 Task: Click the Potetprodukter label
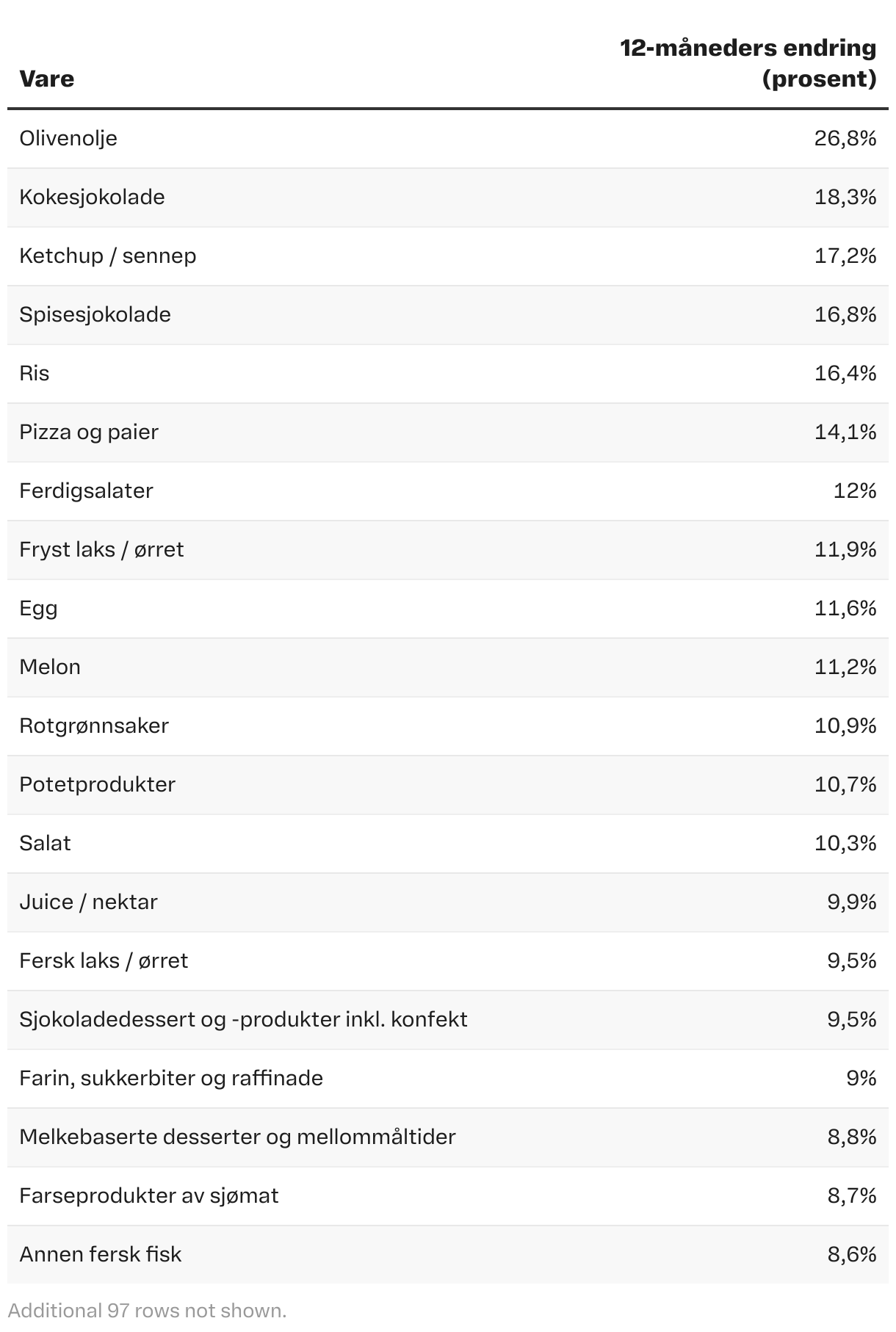97,784
